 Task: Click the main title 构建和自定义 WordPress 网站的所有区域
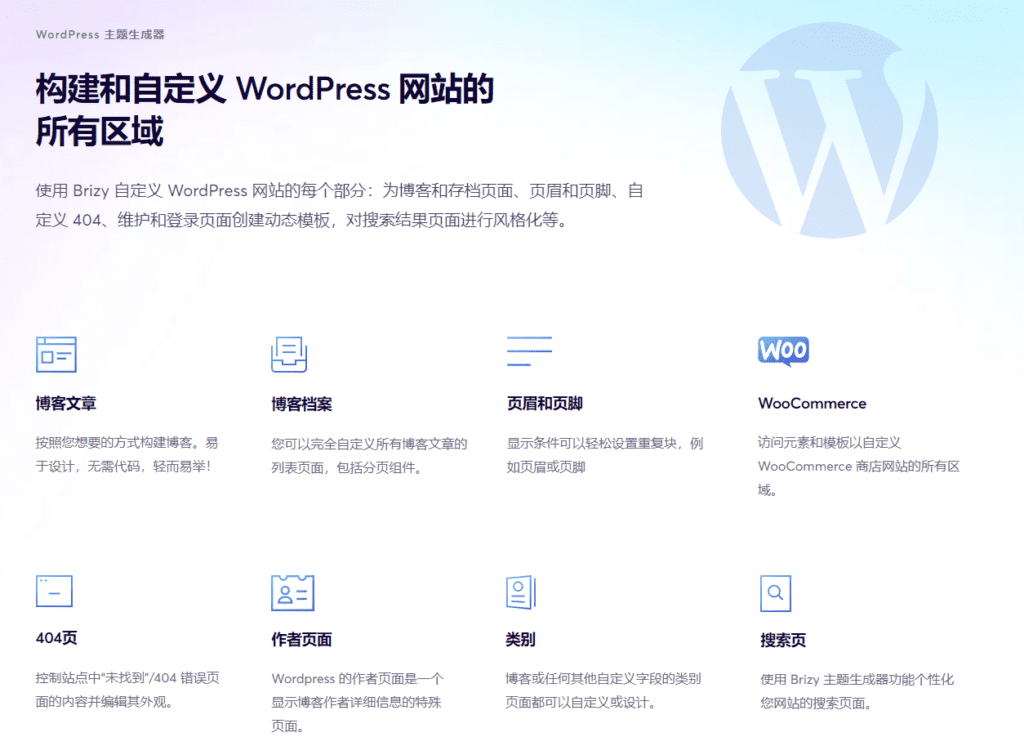(x=264, y=110)
